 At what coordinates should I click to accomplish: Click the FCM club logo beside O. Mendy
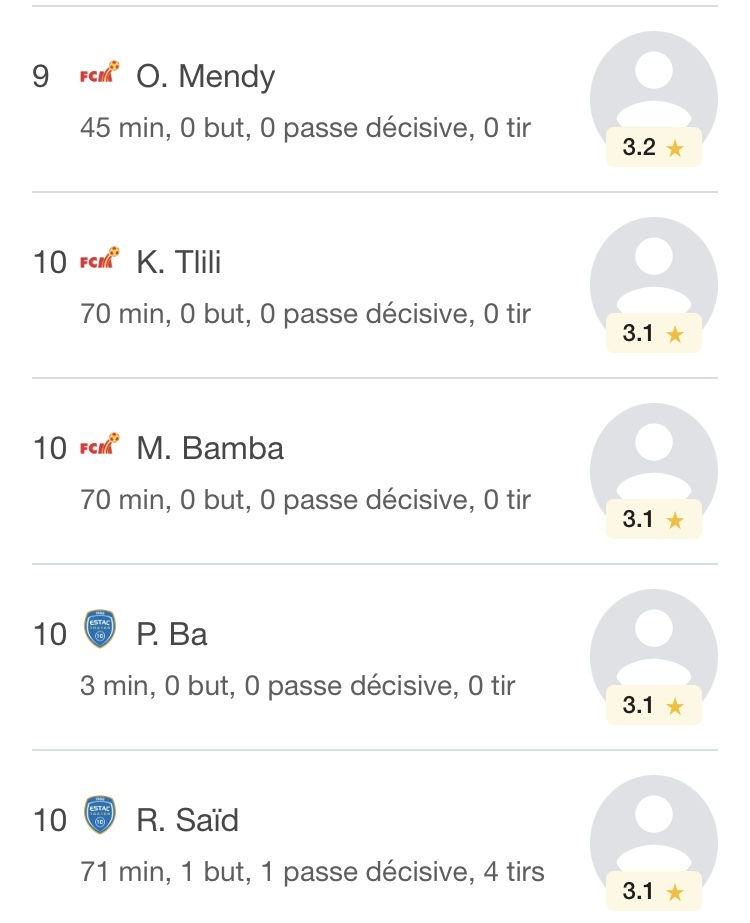99,72
